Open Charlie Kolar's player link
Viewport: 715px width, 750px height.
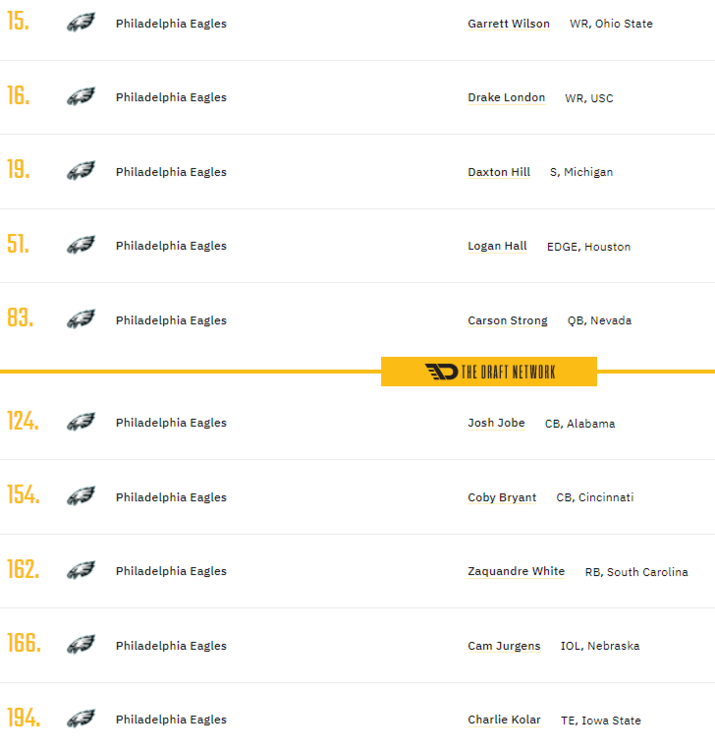pyautogui.click(x=504, y=720)
